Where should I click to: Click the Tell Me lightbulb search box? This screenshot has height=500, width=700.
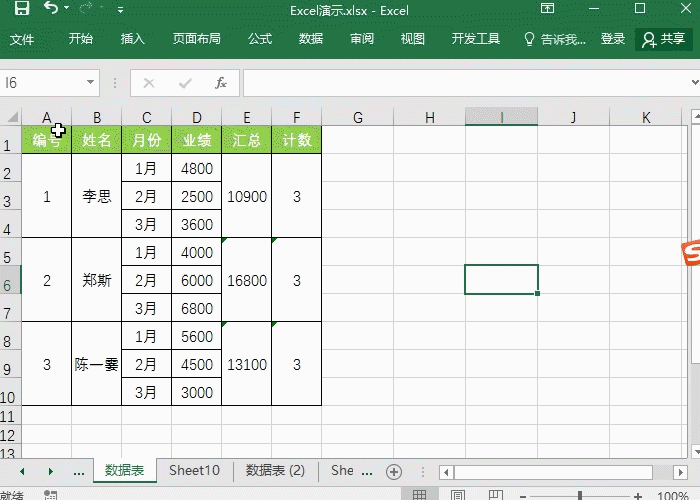tap(555, 39)
